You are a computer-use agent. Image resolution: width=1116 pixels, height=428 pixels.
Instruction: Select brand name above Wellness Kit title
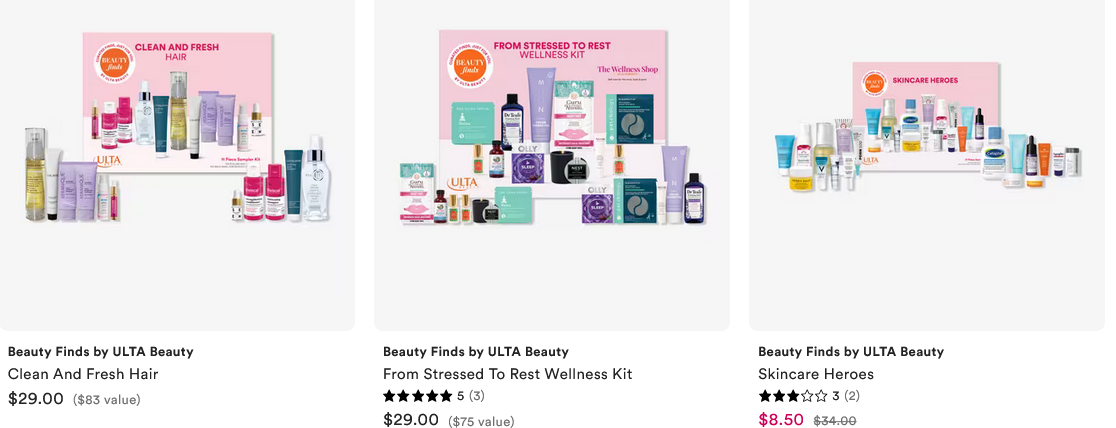475,351
